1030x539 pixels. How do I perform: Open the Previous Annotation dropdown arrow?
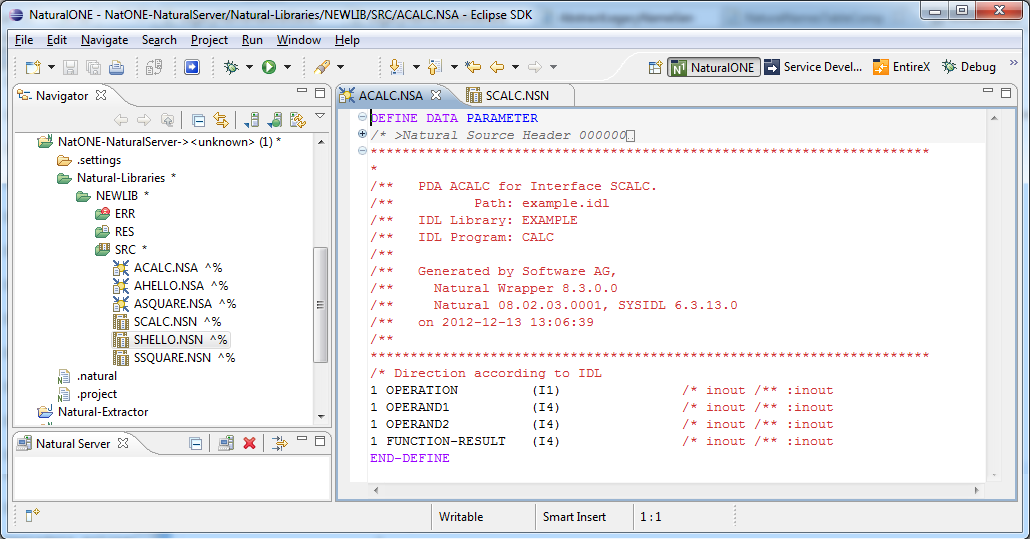(454, 67)
